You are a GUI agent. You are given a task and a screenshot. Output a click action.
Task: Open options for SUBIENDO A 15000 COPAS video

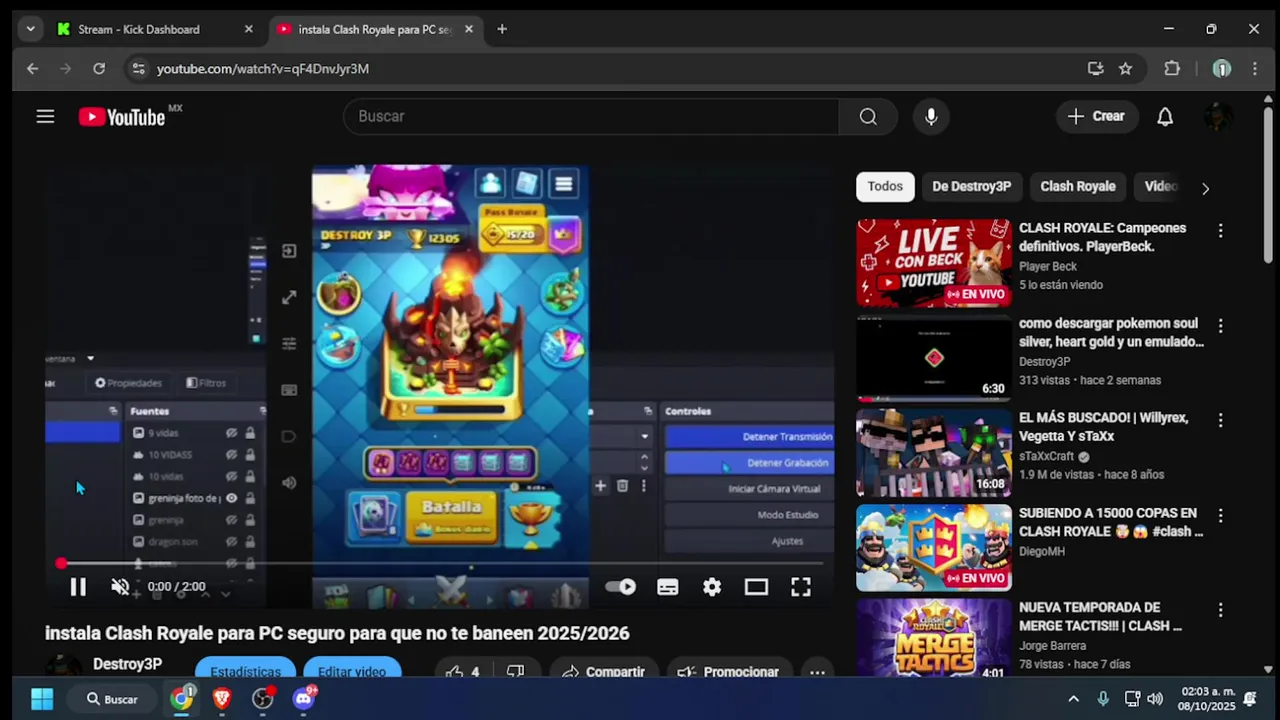(1220, 516)
